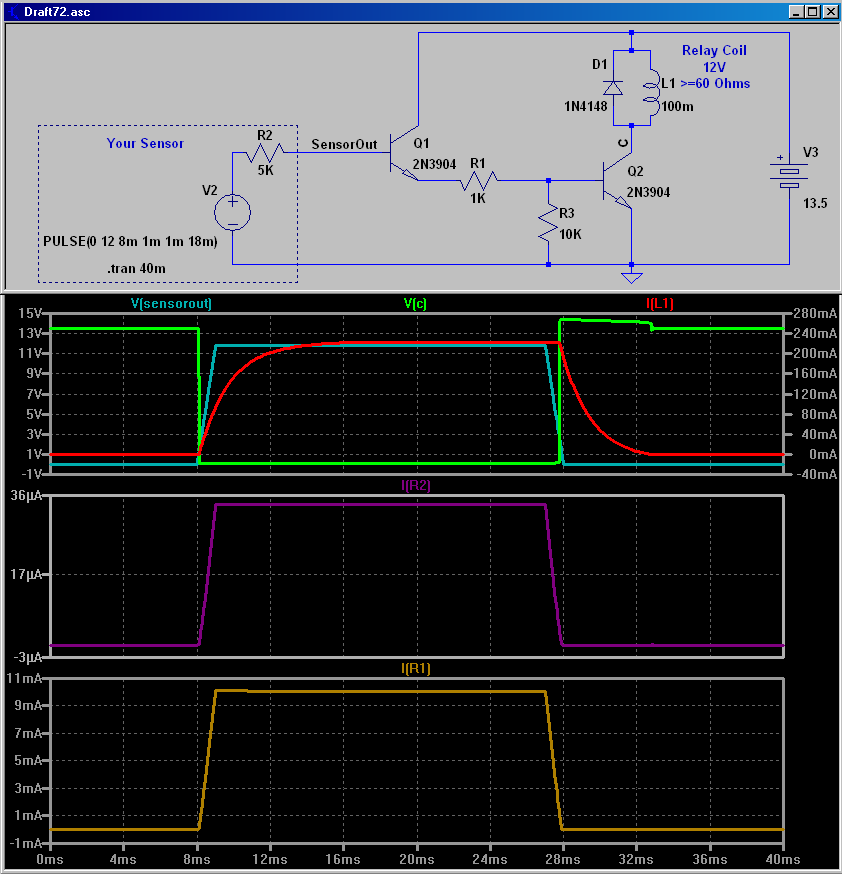Click the LTspice icon in the title bar
Screen dimensions: 842x874
coord(12,12)
